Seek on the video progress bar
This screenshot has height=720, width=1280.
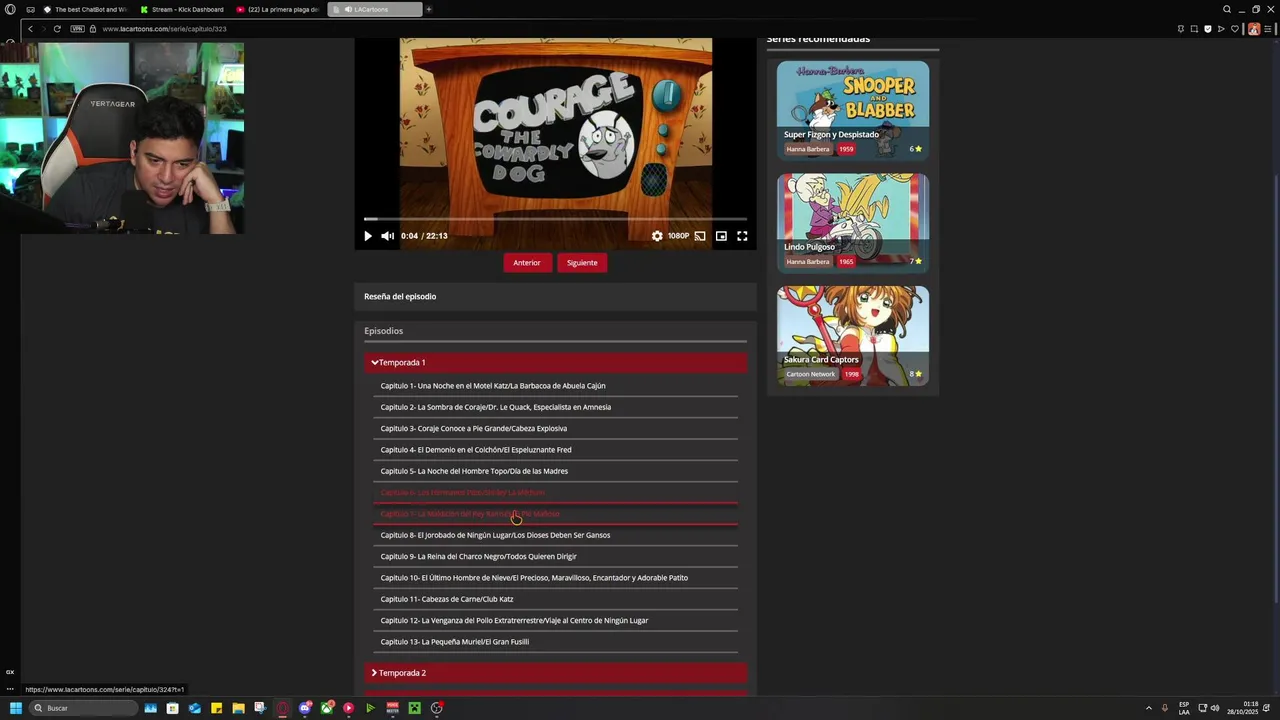[555, 218]
